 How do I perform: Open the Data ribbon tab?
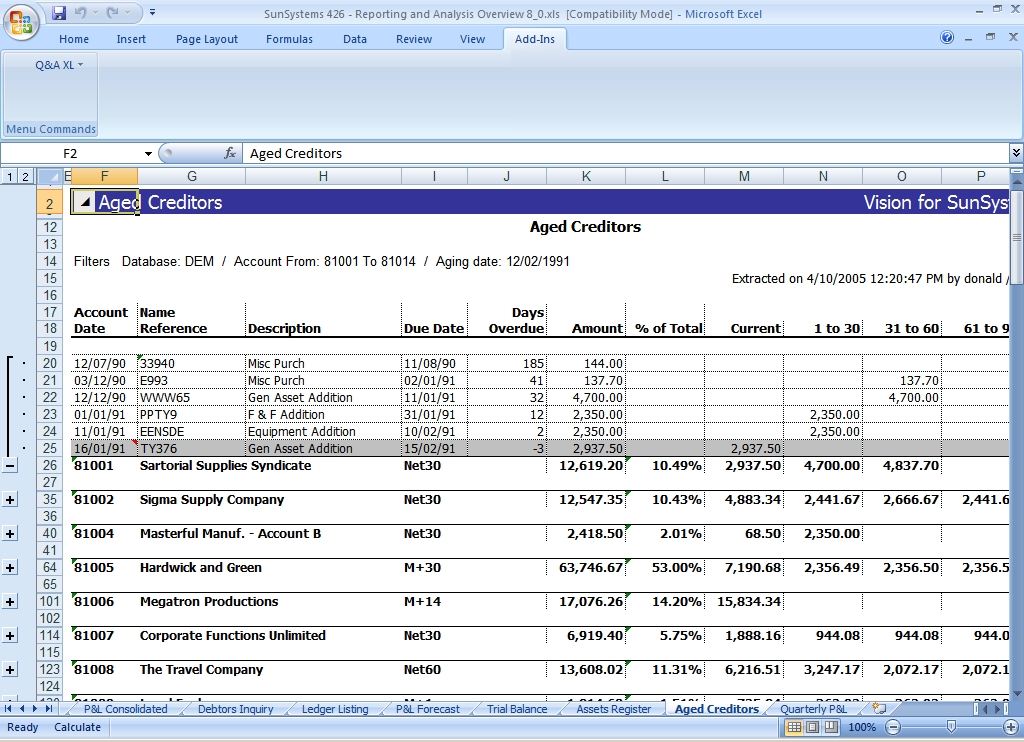(x=355, y=39)
